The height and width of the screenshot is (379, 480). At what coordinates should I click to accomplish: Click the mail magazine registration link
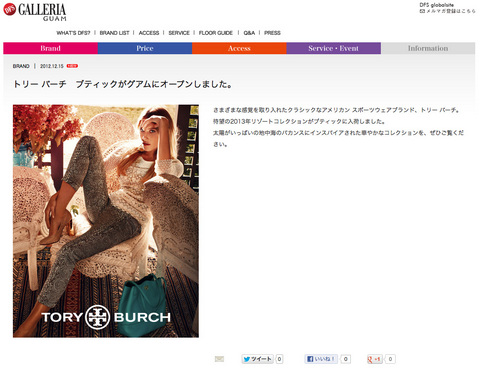pyautogui.click(x=447, y=11)
